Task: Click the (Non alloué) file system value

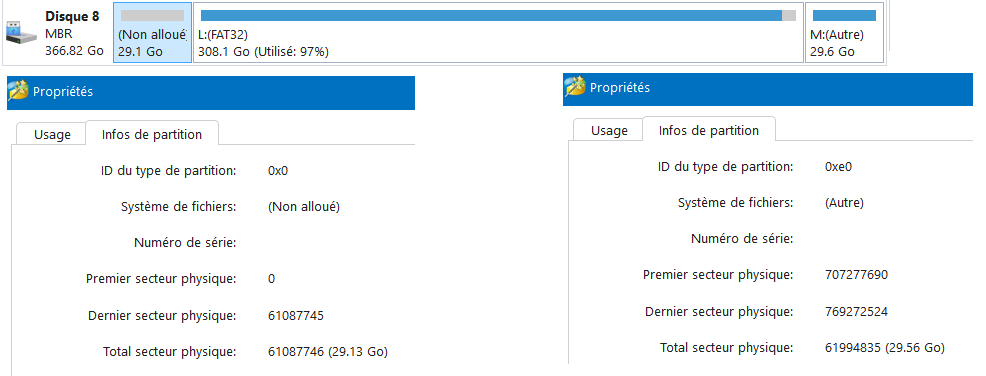Action: pos(304,206)
